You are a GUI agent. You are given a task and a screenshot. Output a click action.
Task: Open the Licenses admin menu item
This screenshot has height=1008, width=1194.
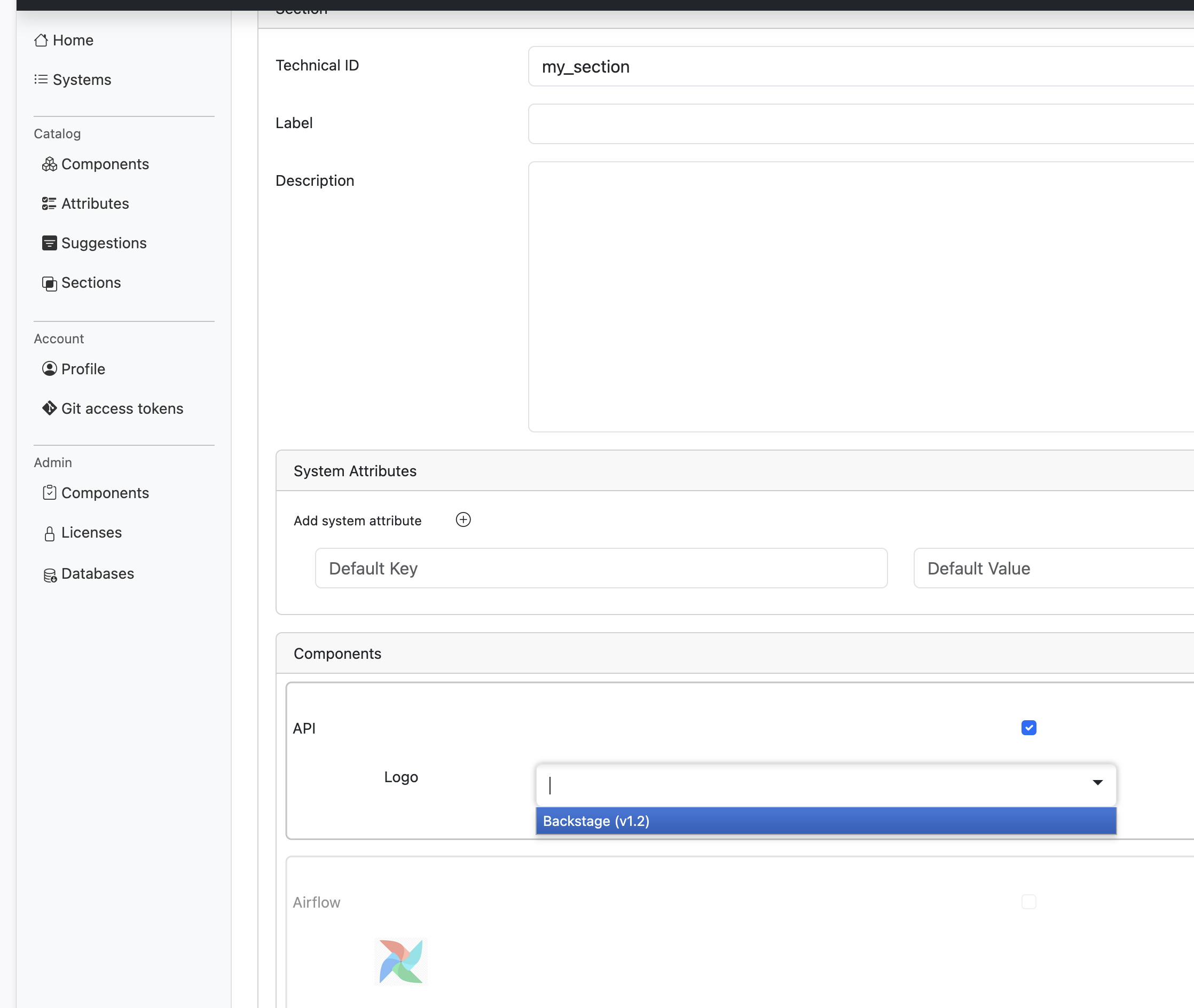91,533
